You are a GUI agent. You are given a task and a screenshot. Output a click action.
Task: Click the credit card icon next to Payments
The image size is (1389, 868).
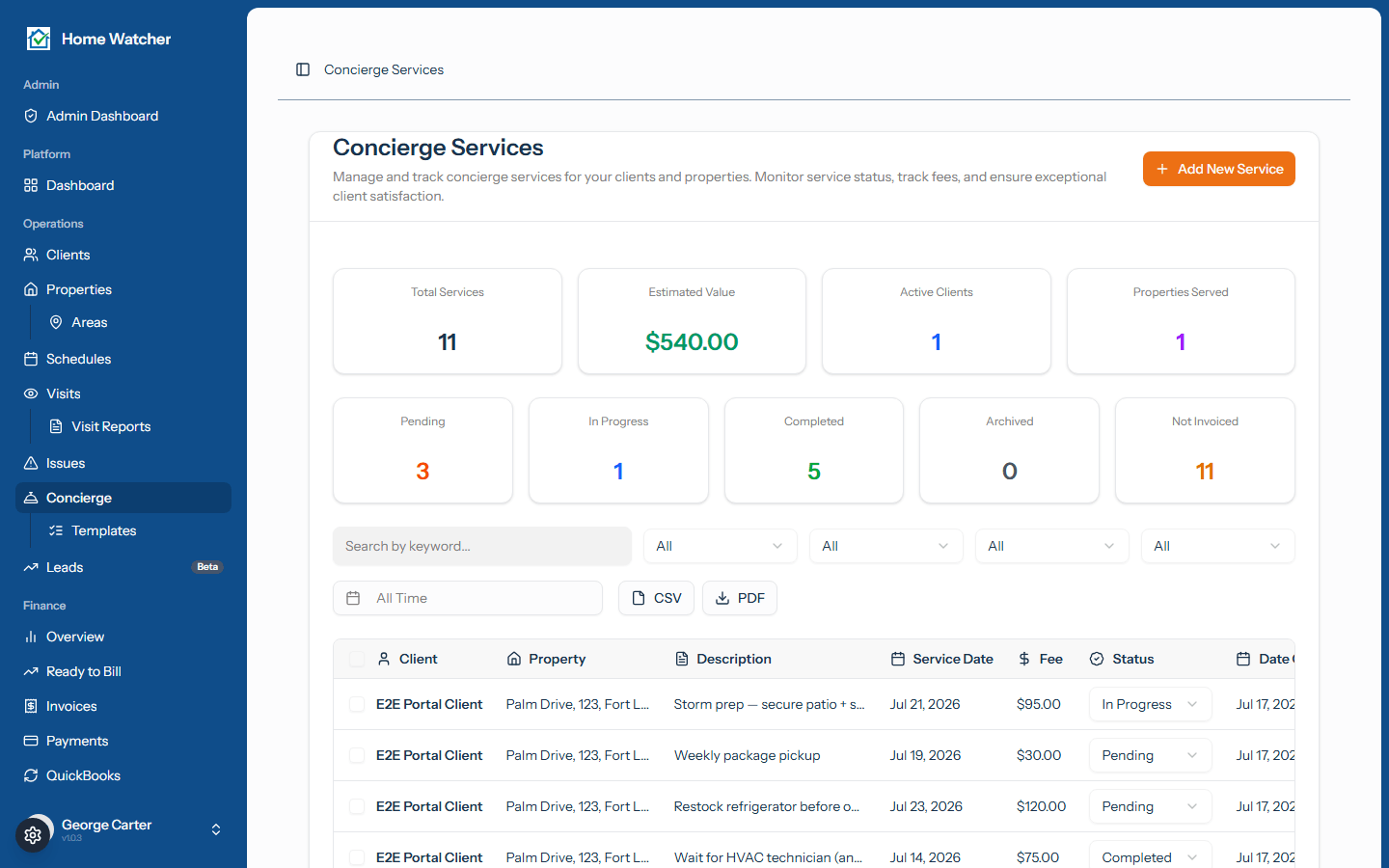31,741
